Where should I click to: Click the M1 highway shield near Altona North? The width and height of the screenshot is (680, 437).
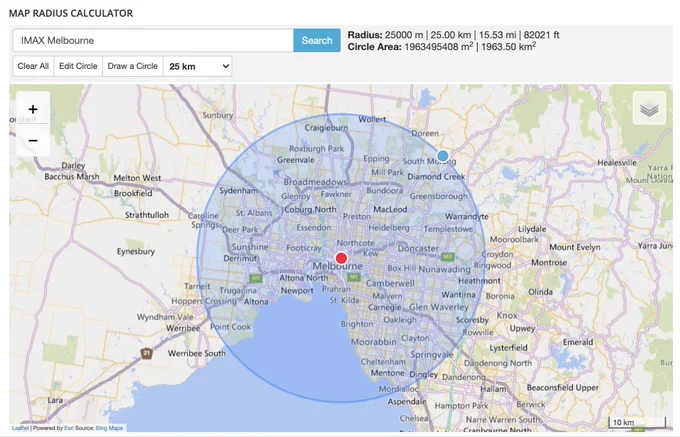coord(255,278)
